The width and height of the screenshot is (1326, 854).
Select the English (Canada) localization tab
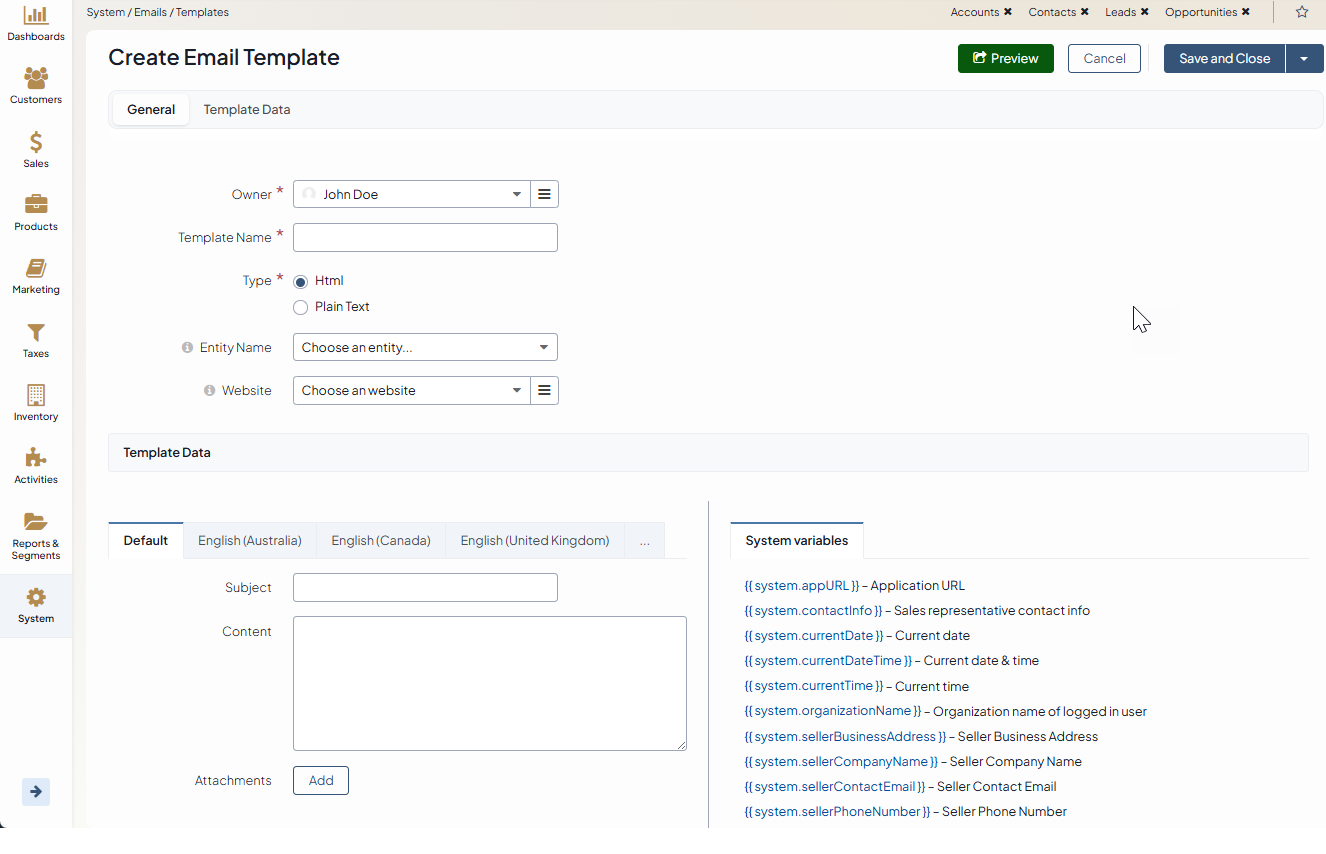point(380,541)
